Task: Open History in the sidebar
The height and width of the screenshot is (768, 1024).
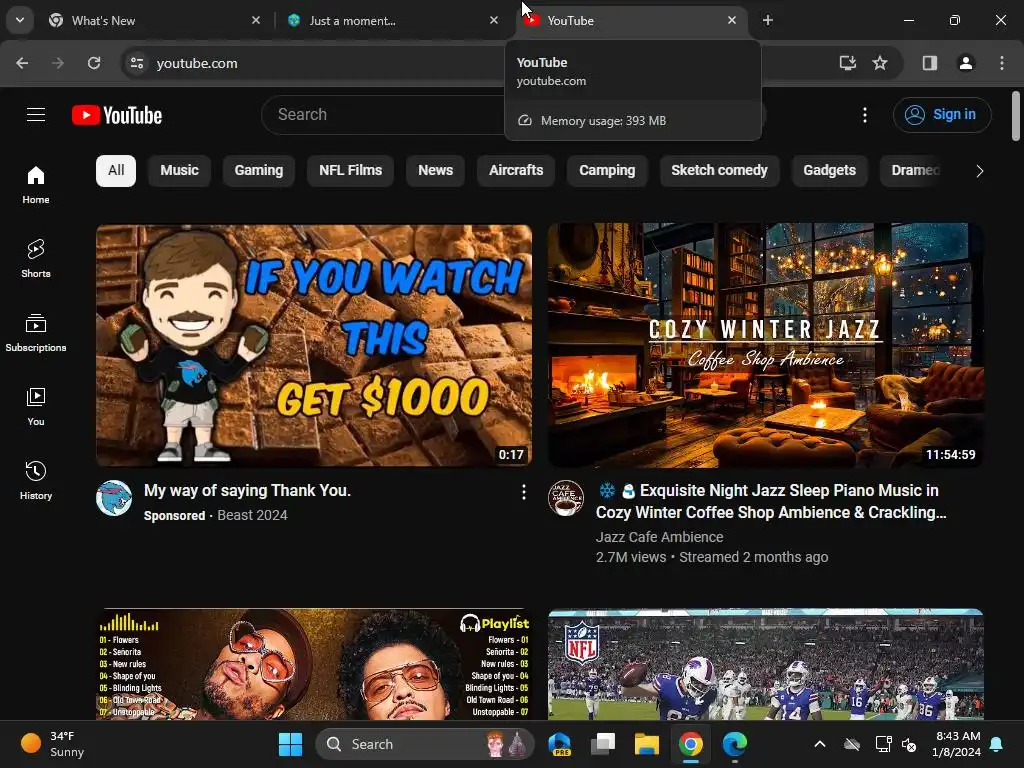Action: pos(36,481)
